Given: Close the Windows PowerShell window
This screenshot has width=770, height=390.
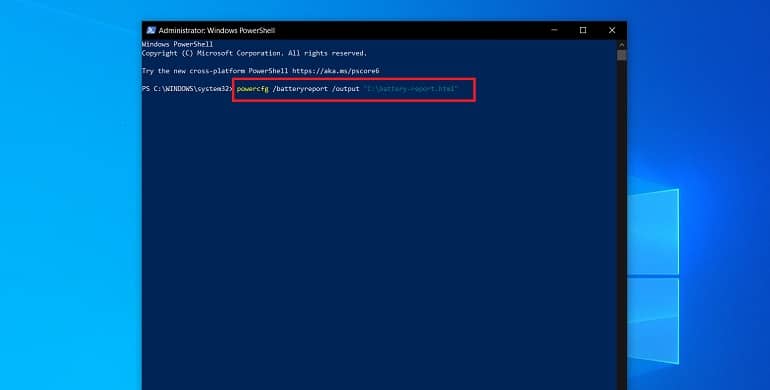Looking at the screenshot, I should pyautogui.click(x=612, y=30).
